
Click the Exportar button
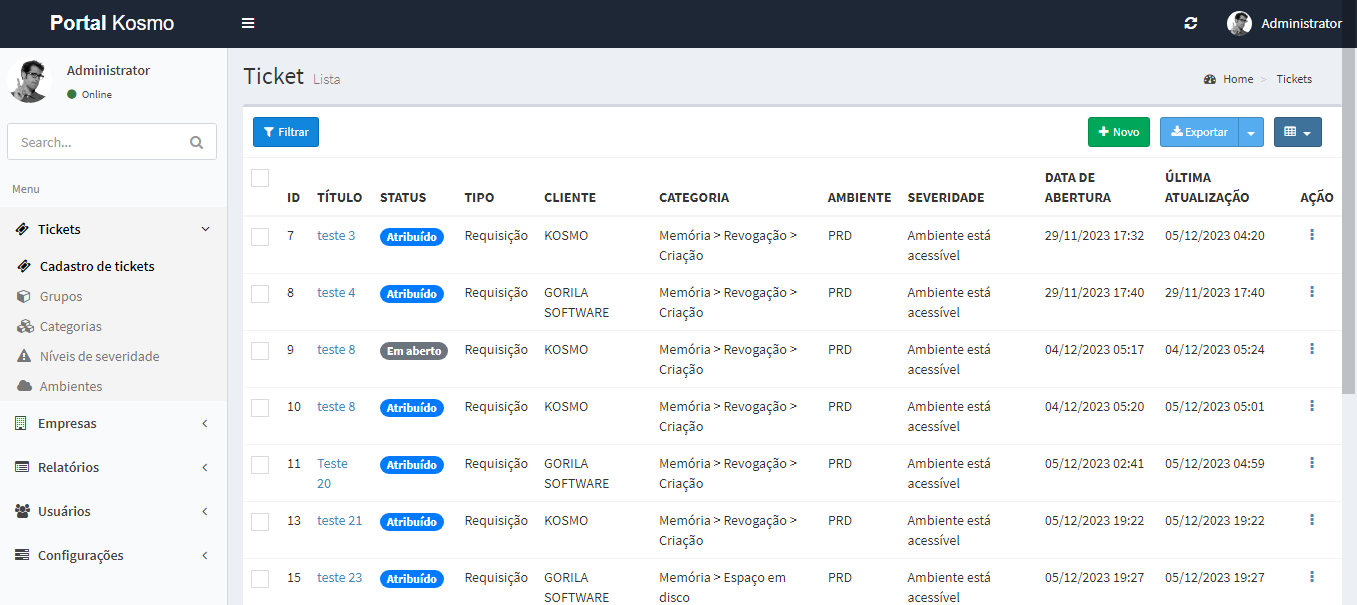point(1199,132)
